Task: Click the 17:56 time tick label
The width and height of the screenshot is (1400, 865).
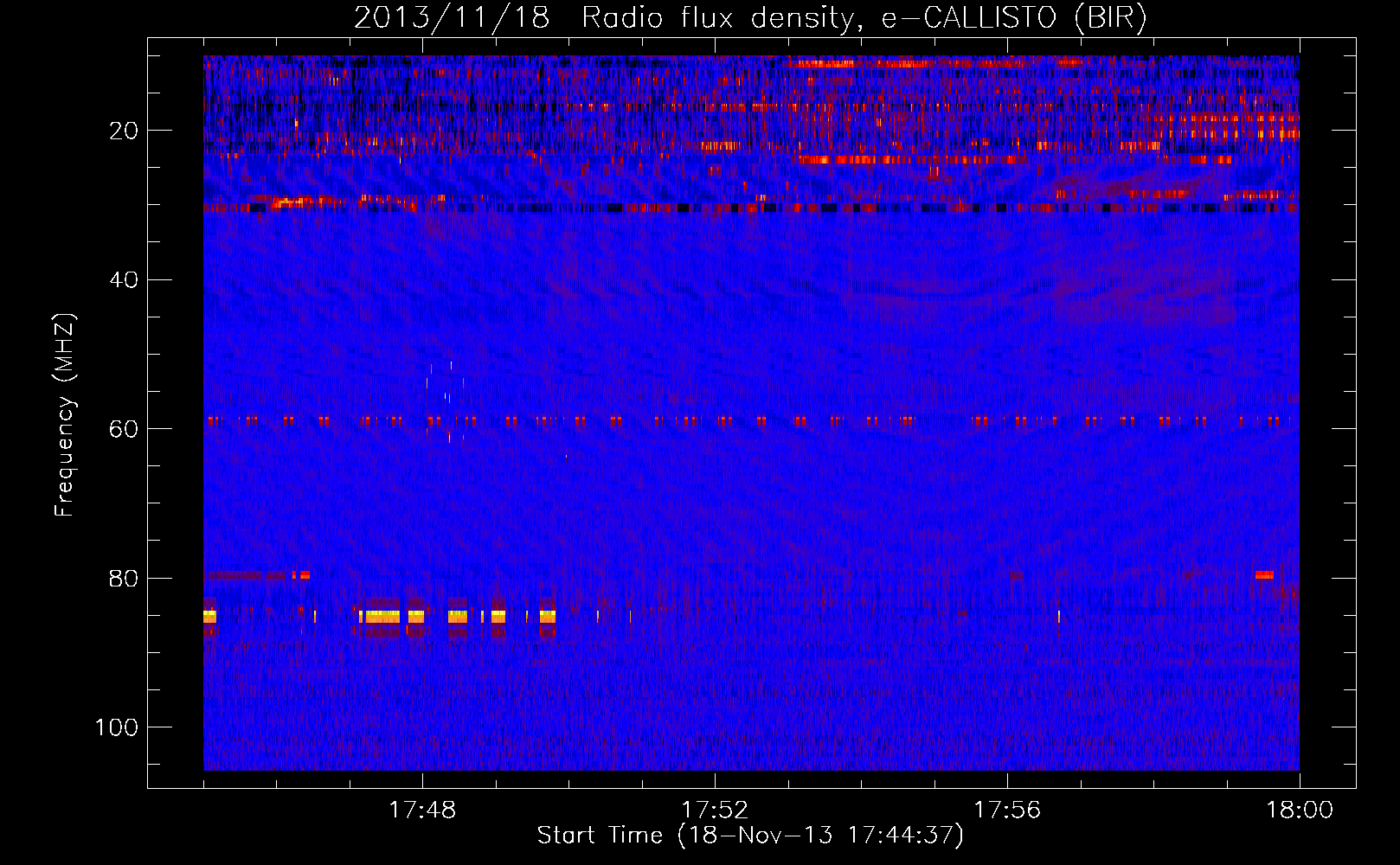Action: 1007,811
